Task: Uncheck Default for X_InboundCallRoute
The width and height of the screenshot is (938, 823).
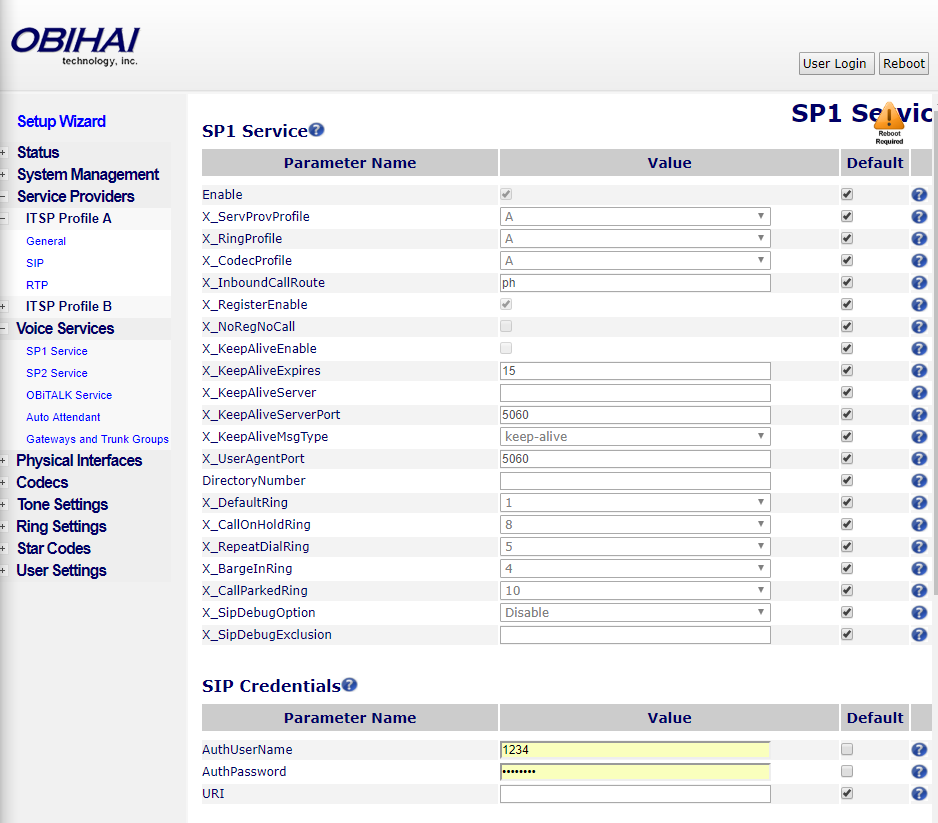Action: 846,282
